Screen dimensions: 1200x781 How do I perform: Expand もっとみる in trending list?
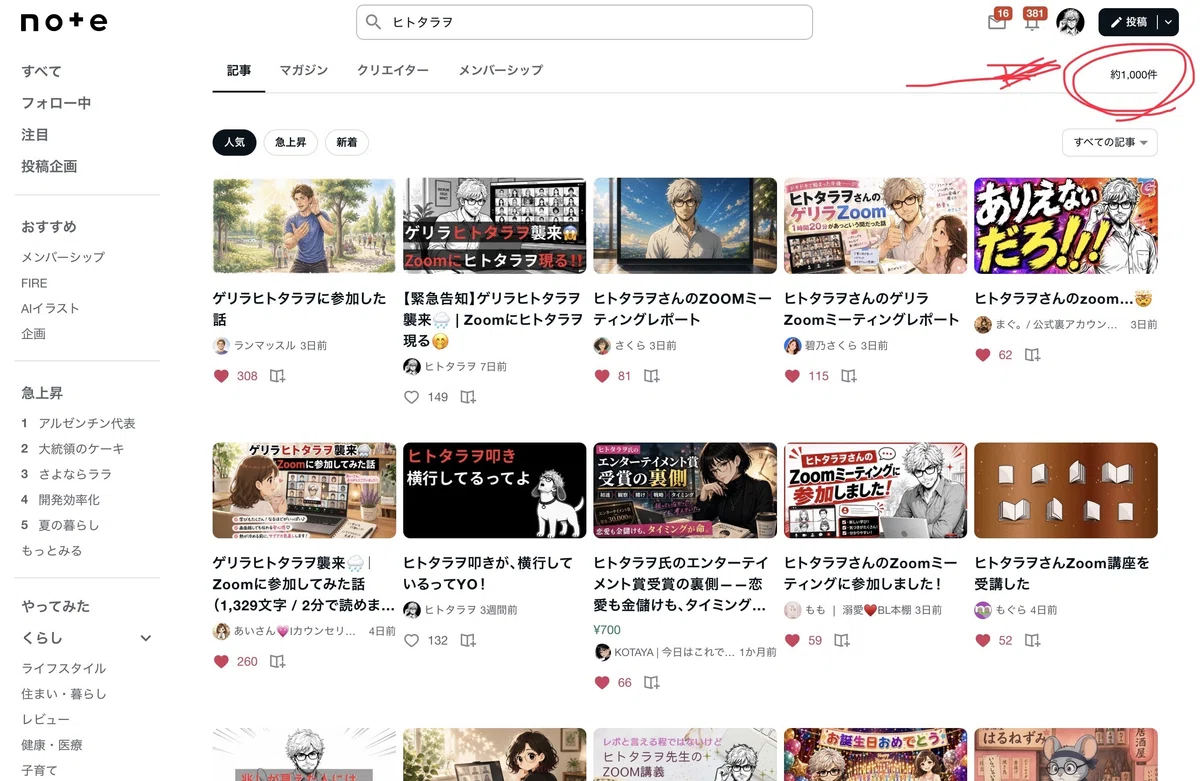coord(52,551)
